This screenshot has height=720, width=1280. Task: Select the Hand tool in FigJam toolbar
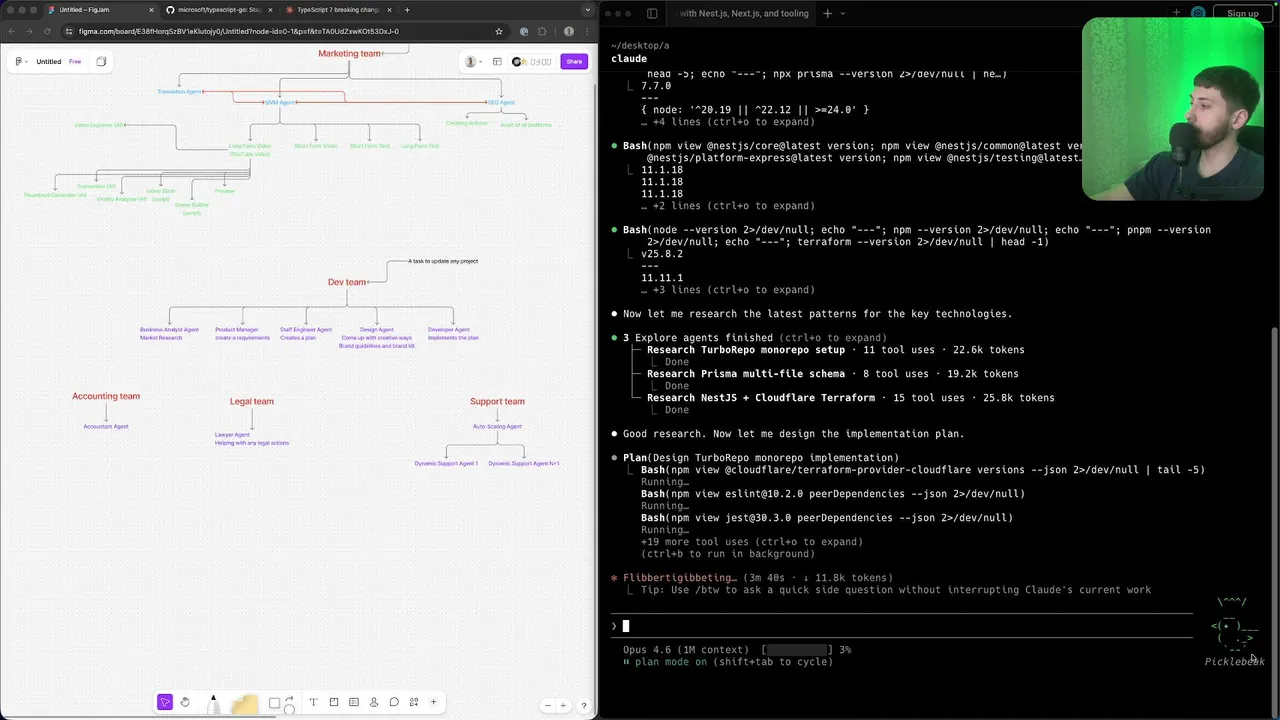click(x=185, y=702)
